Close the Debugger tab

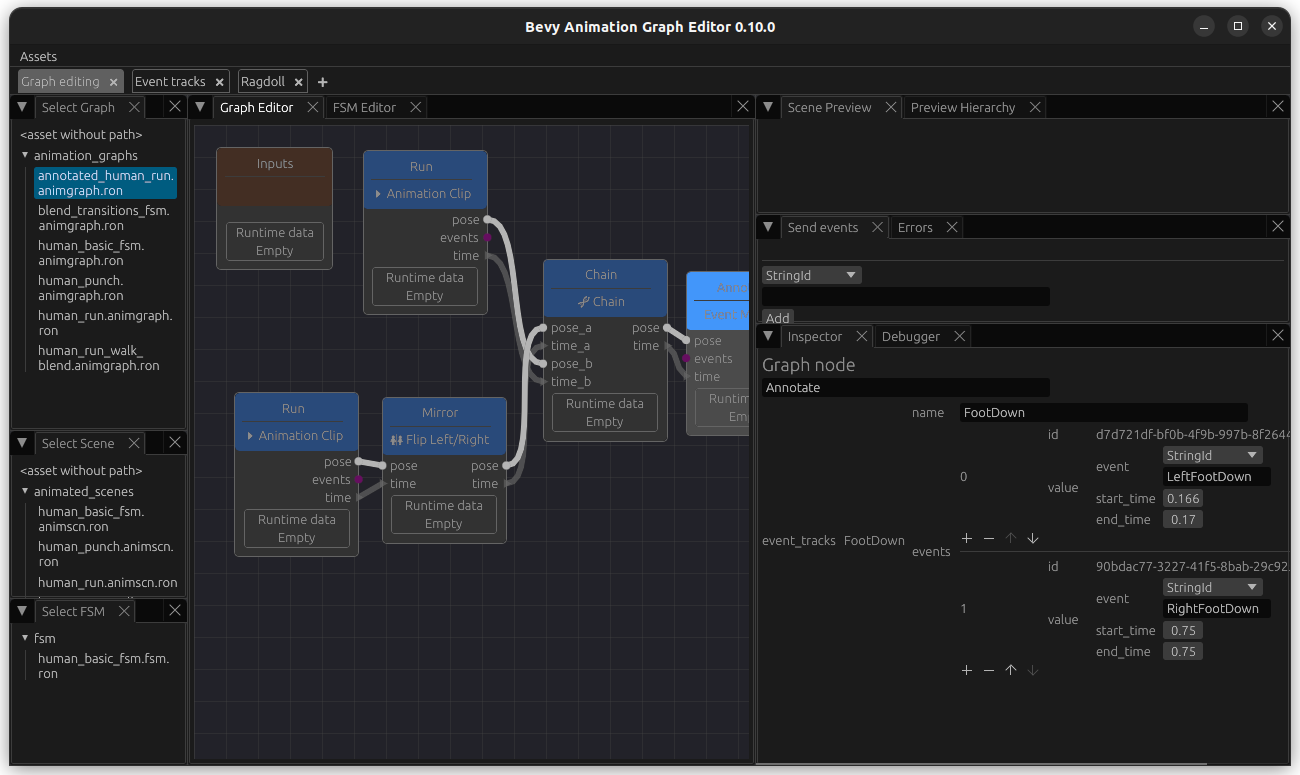tap(959, 337)
